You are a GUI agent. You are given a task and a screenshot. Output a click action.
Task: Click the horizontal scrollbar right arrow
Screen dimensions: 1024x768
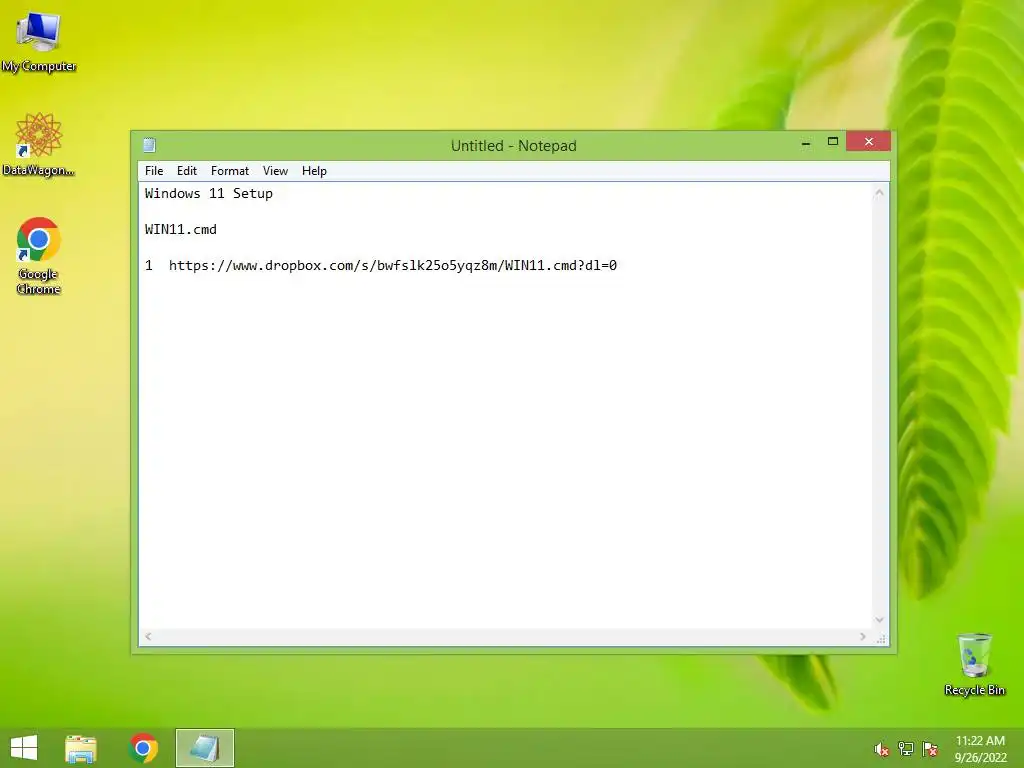[x=863, y=636]
